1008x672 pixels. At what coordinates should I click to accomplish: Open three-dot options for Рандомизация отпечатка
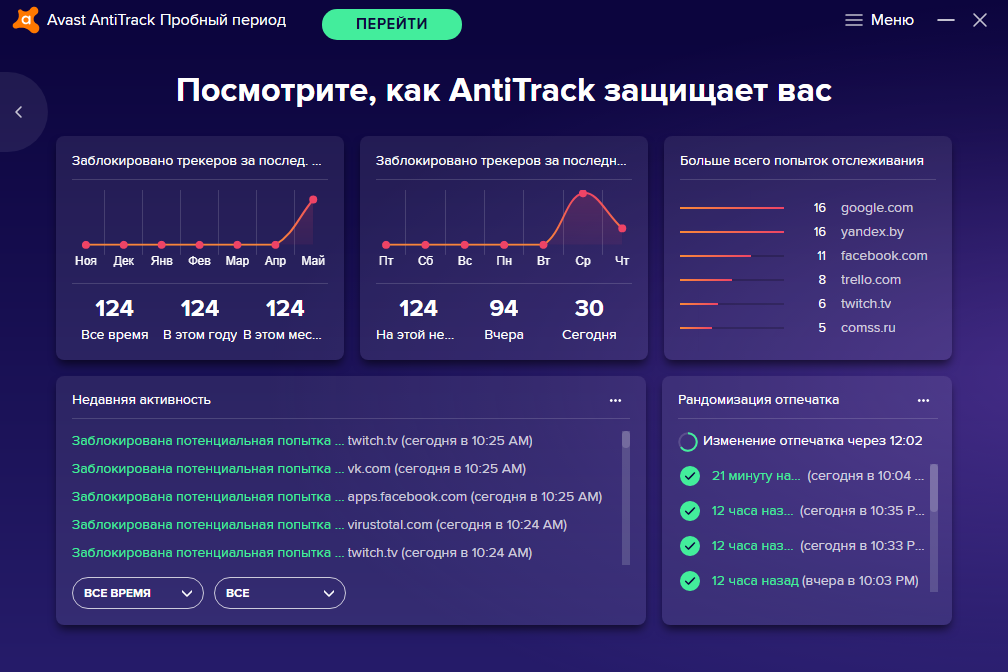923,400
